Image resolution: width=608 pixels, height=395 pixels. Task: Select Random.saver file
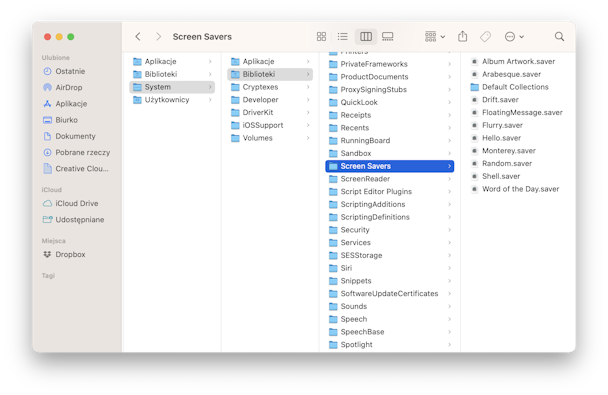(501, 164)
